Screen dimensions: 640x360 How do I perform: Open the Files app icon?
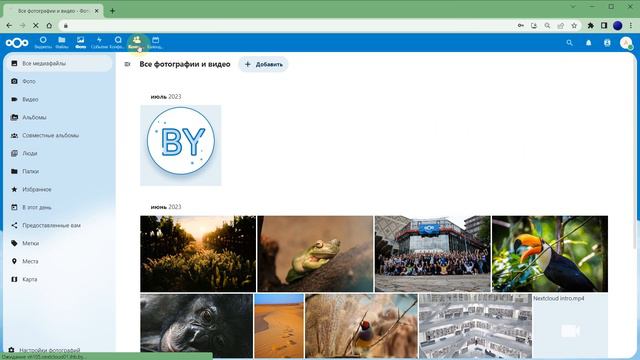(62, 42)
